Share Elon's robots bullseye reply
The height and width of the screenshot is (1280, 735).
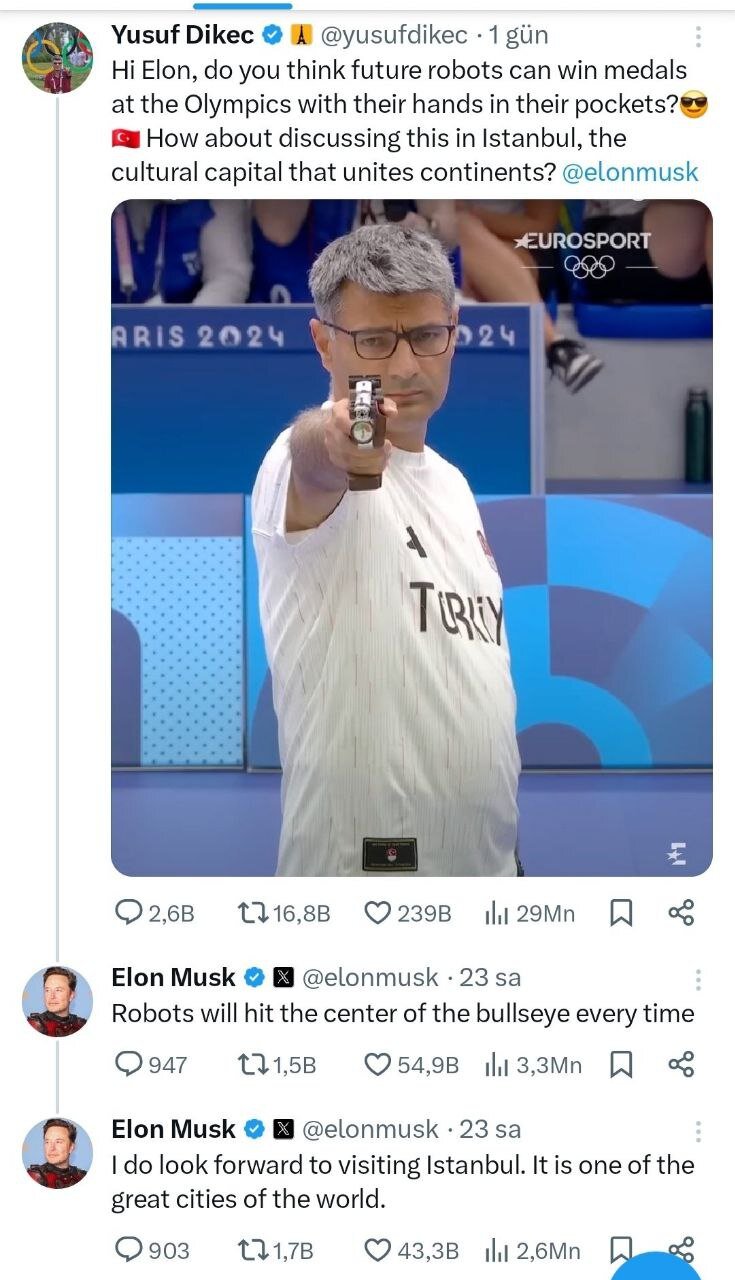(681, 1064)
